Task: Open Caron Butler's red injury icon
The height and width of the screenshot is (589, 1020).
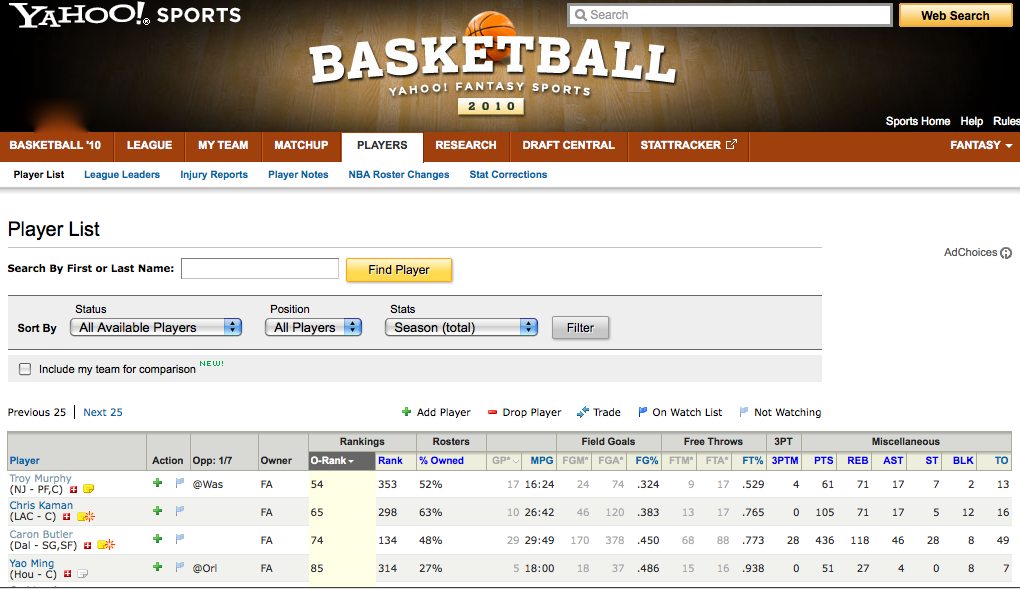Action: click(x=87, y=545)
